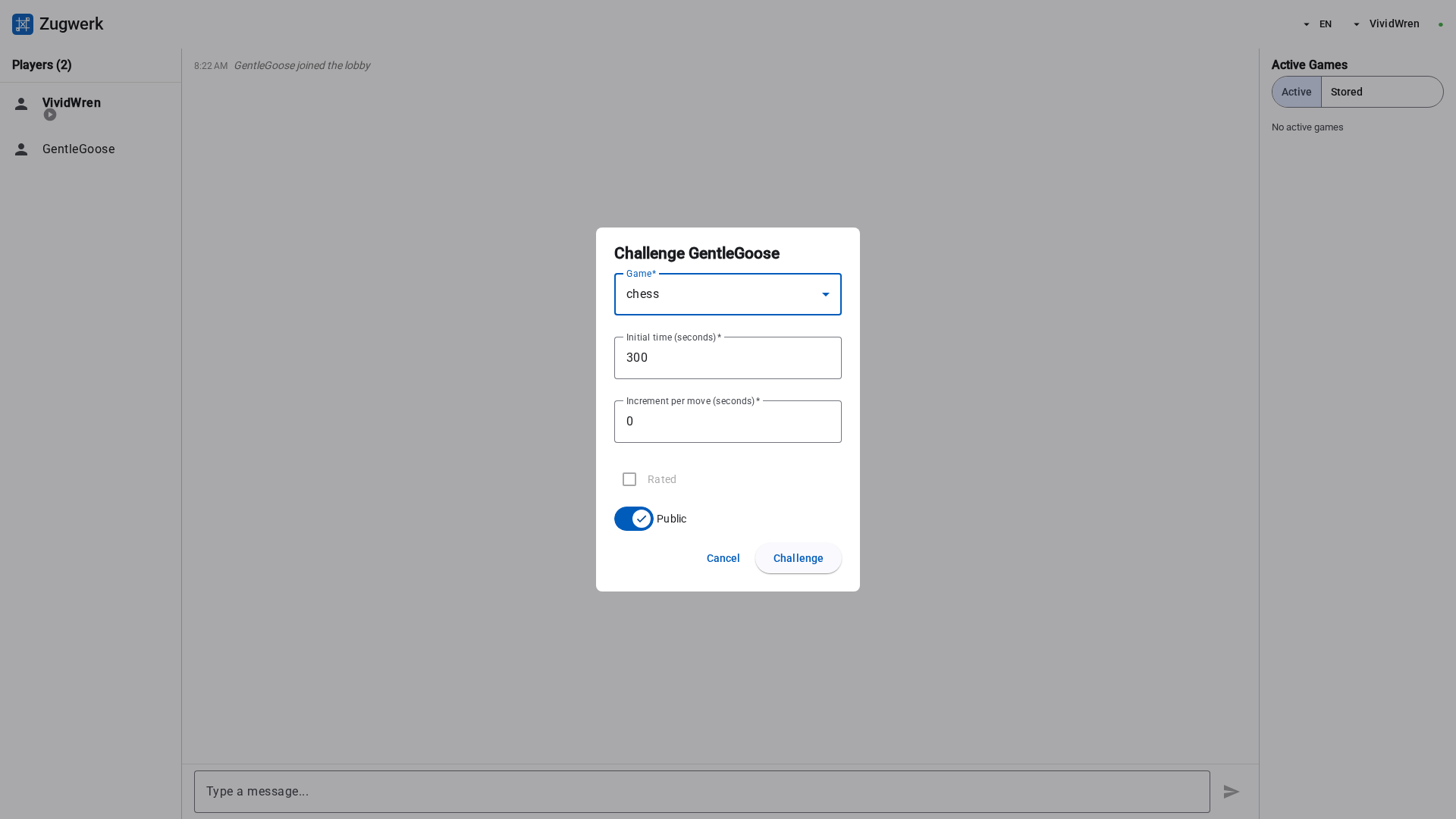Select VividWren in the players list

91,107
